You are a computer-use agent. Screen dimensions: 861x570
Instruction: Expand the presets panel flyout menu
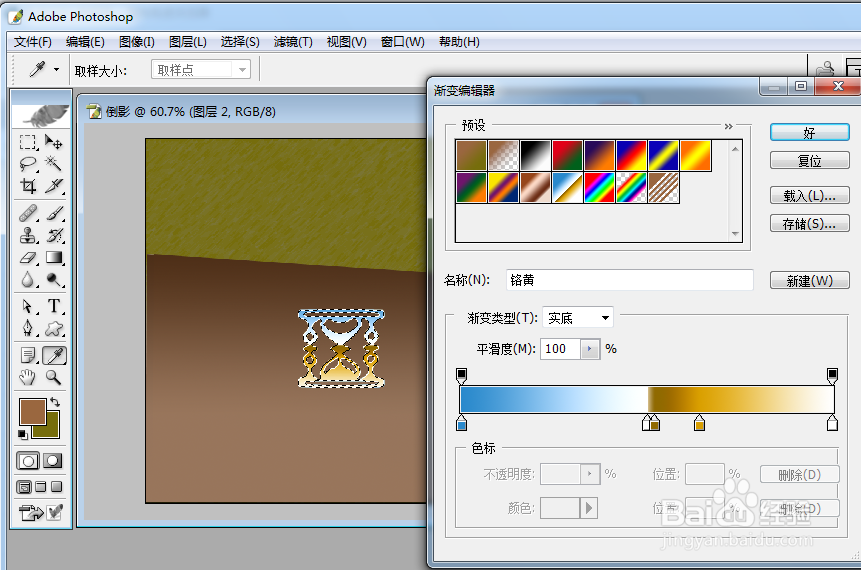point(728,126)
